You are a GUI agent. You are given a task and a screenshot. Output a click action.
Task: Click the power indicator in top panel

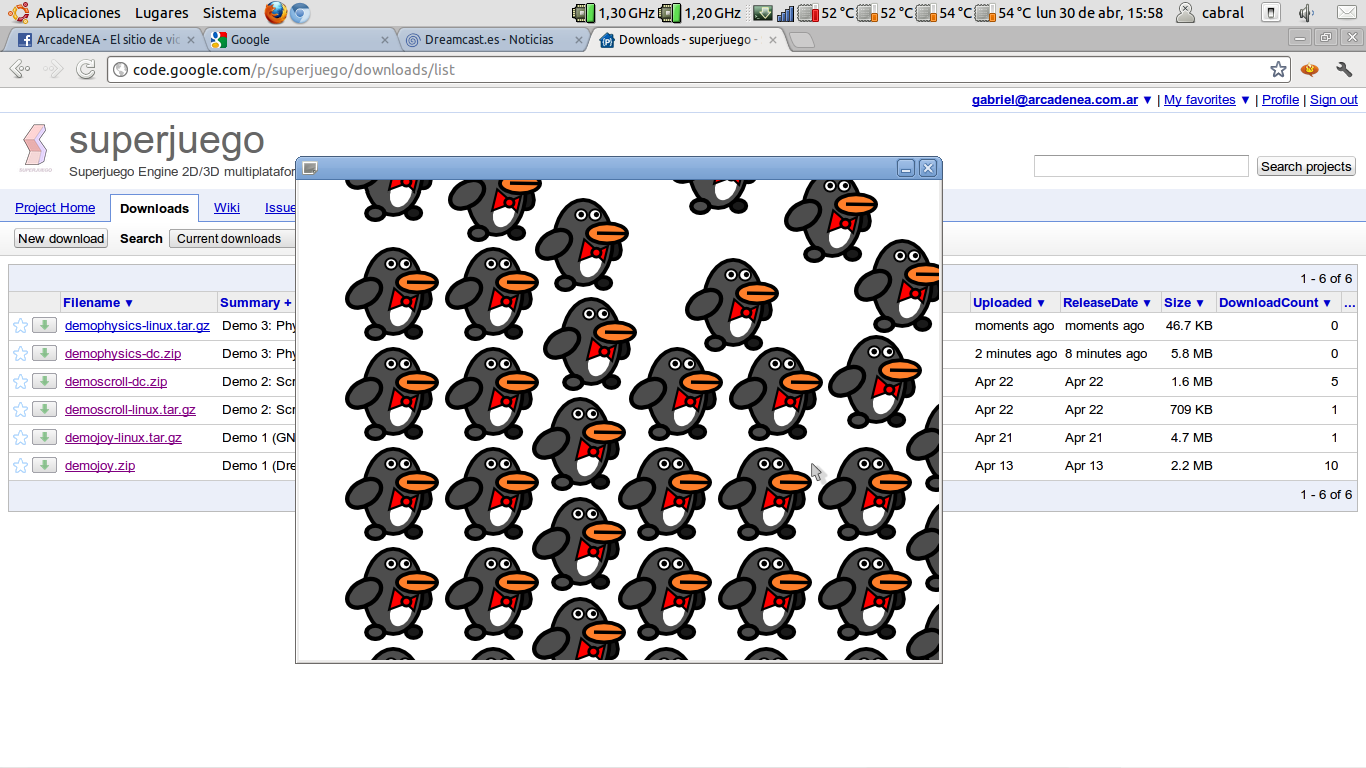pyautogui.click(x=1271, y=13)
